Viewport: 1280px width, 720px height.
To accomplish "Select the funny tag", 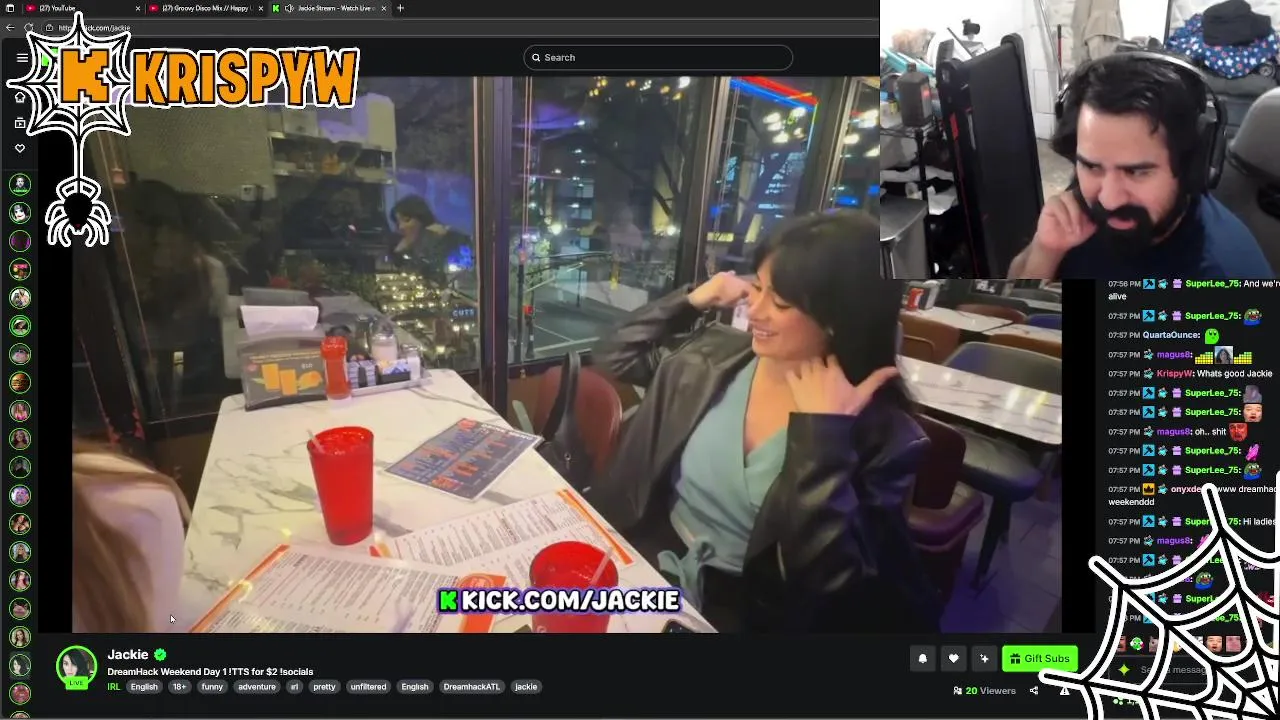I will click(212, 687).
